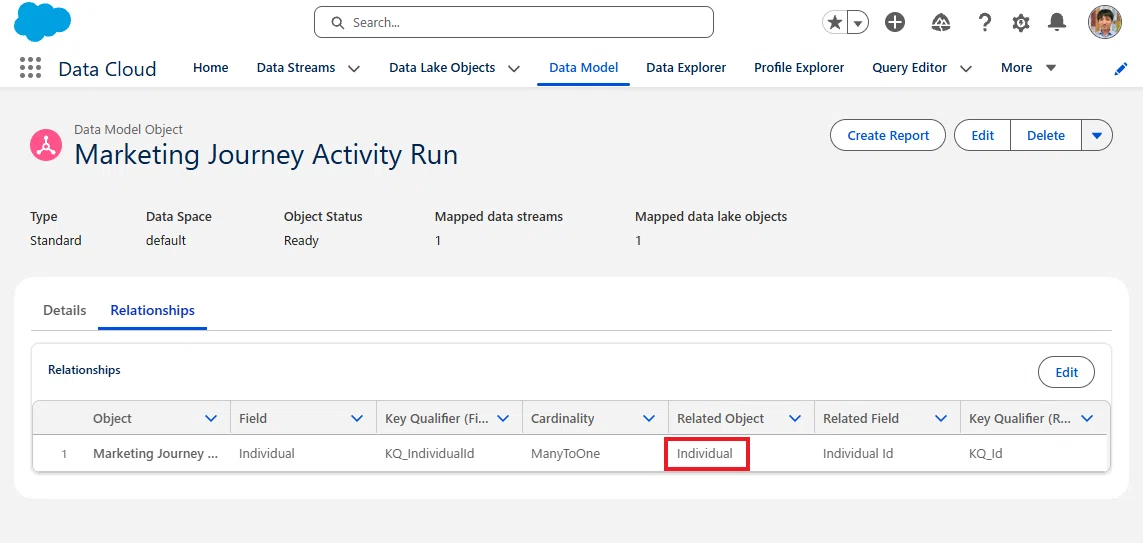1143x543 pixels.
Task: Expand the Data Streams menu chevron
Action: (x=354, y=69)
